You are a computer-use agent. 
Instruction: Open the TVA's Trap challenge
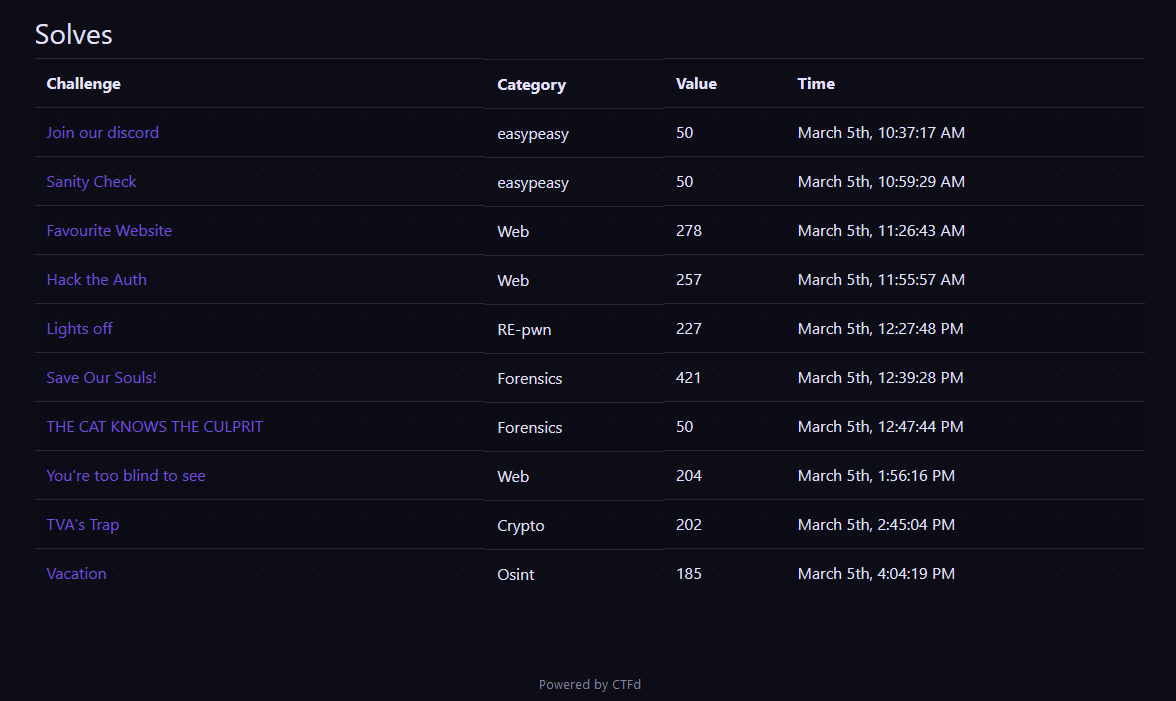[x=82, y=525]
